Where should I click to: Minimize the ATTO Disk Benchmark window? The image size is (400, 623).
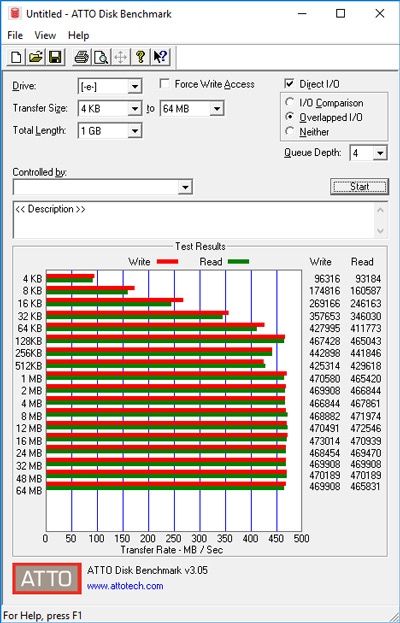[303, 14]
